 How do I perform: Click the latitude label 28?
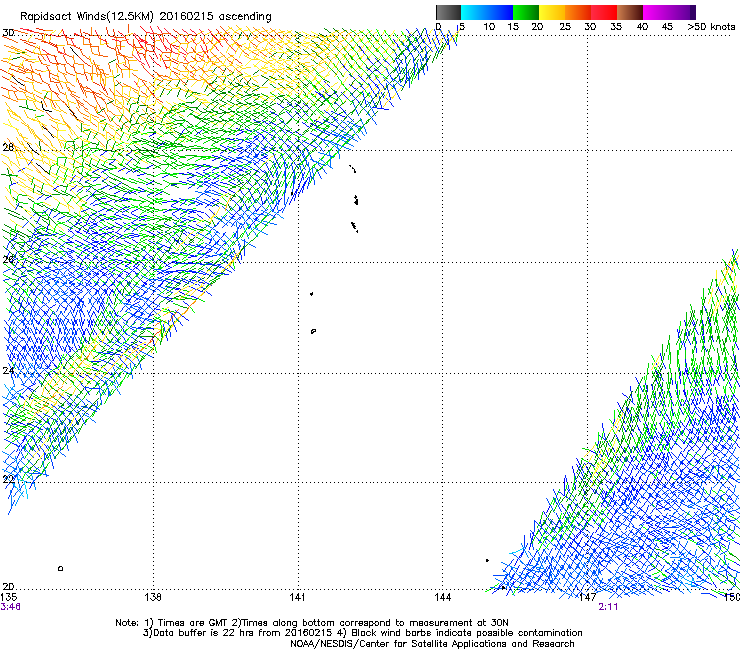(8, 147)
